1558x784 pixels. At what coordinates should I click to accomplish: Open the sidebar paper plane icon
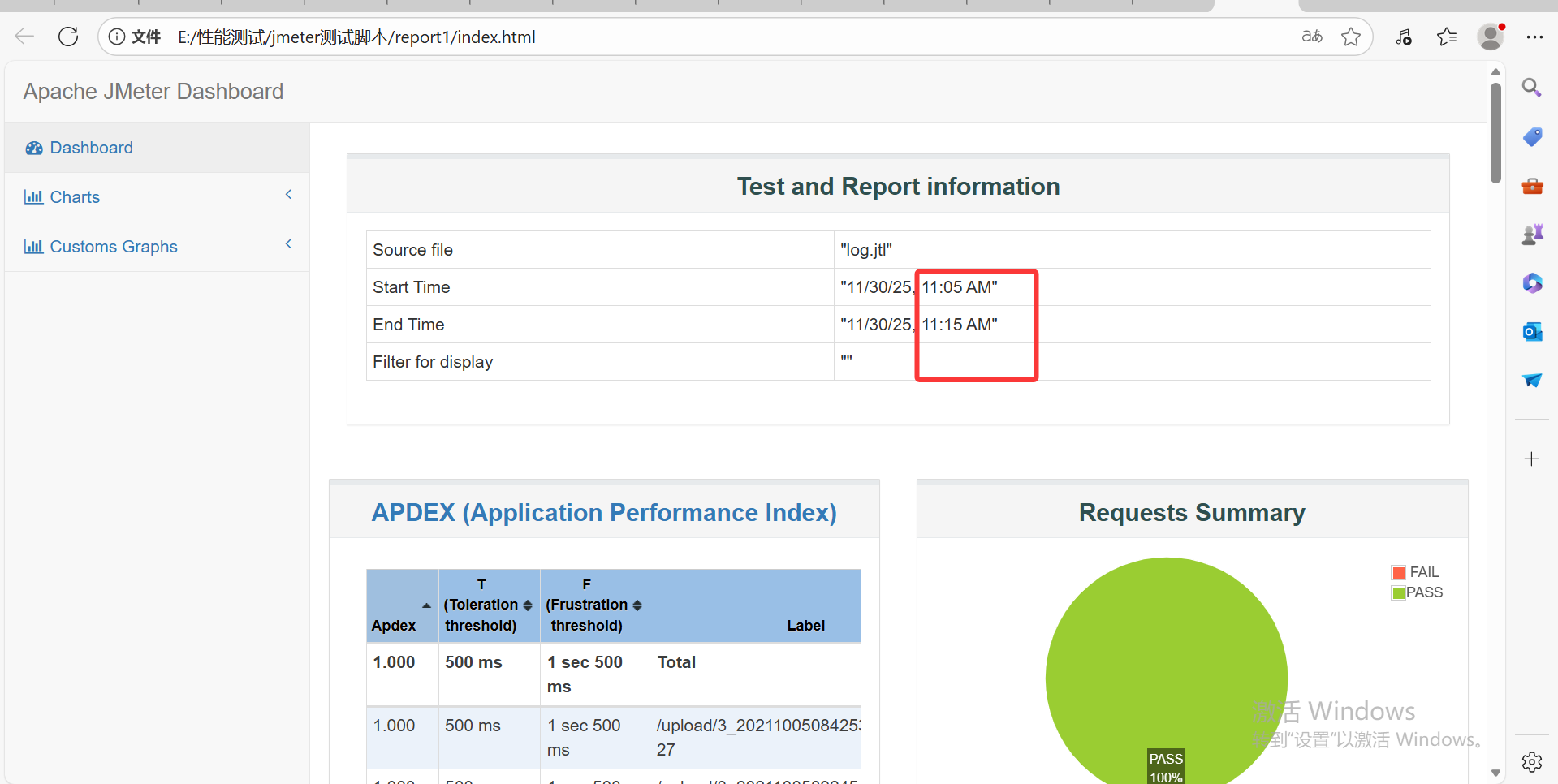pos(1532,380)
